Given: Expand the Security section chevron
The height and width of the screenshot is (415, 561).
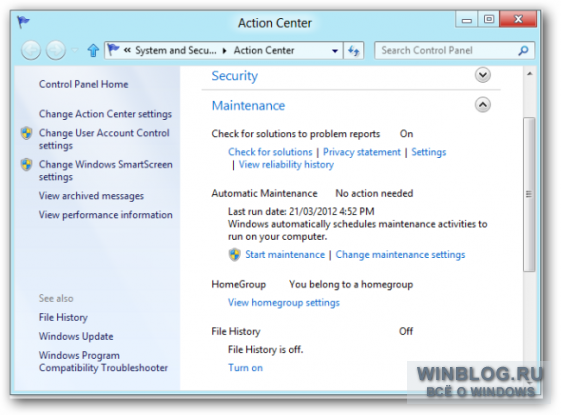Looking at the screenshot, I should tap(483, 75).
